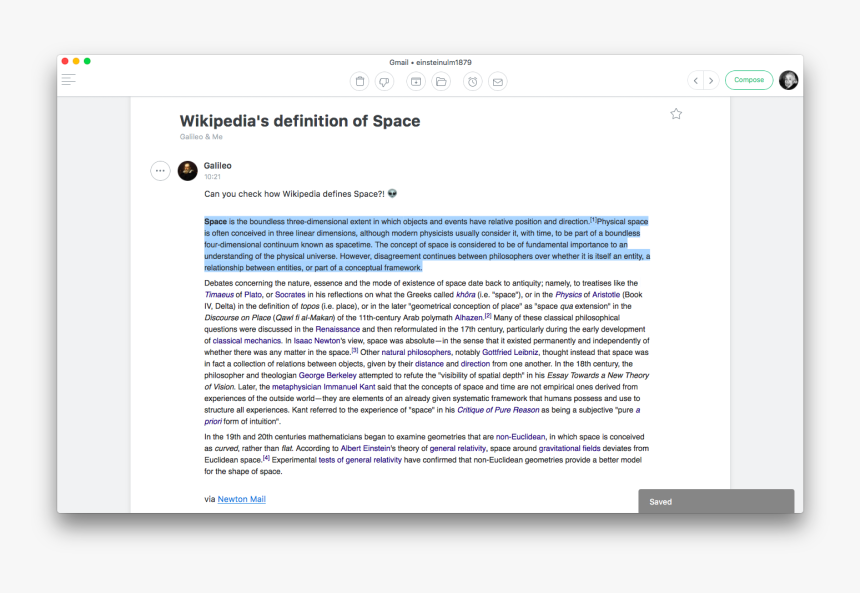Open the Socrates link
This screenshot has height=593, width=860.
tap(290, 295)
